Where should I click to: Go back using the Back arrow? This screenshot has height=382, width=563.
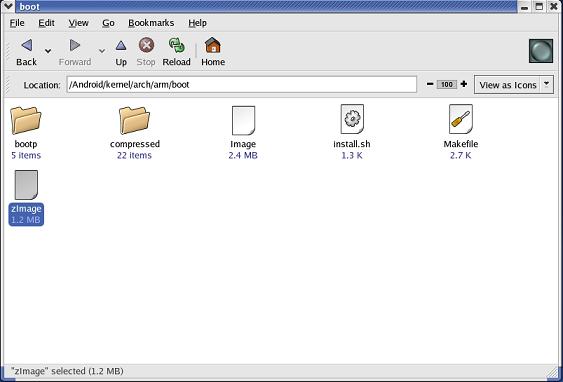click(26, 52)
